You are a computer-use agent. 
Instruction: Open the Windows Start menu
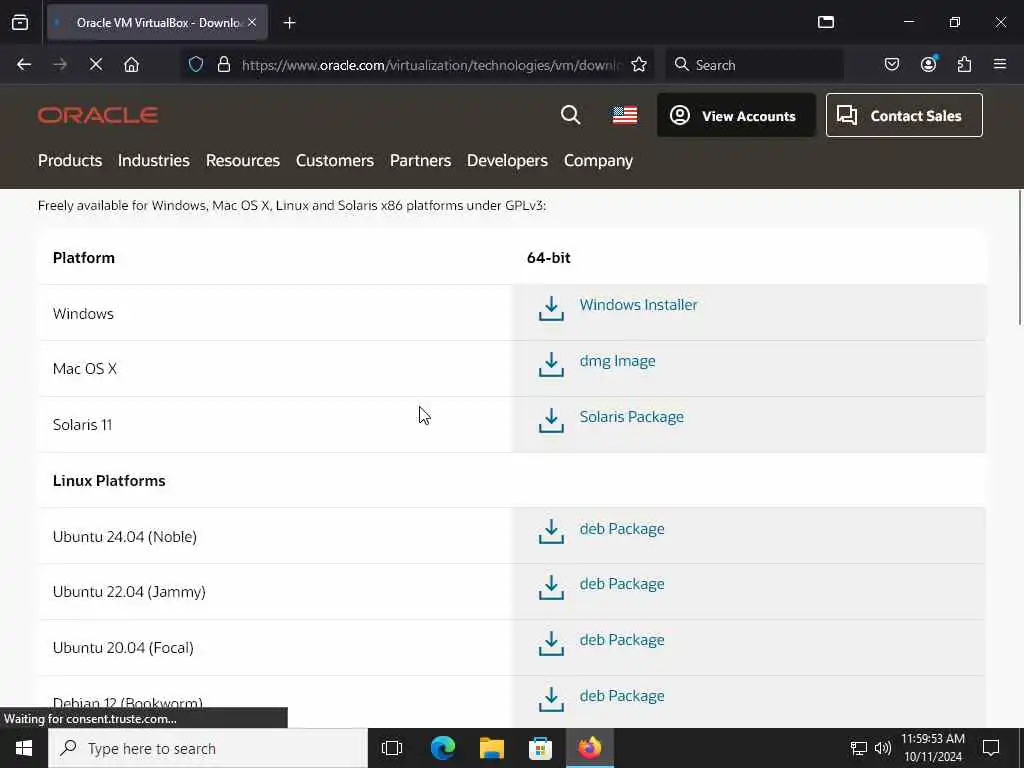[24, 748]
